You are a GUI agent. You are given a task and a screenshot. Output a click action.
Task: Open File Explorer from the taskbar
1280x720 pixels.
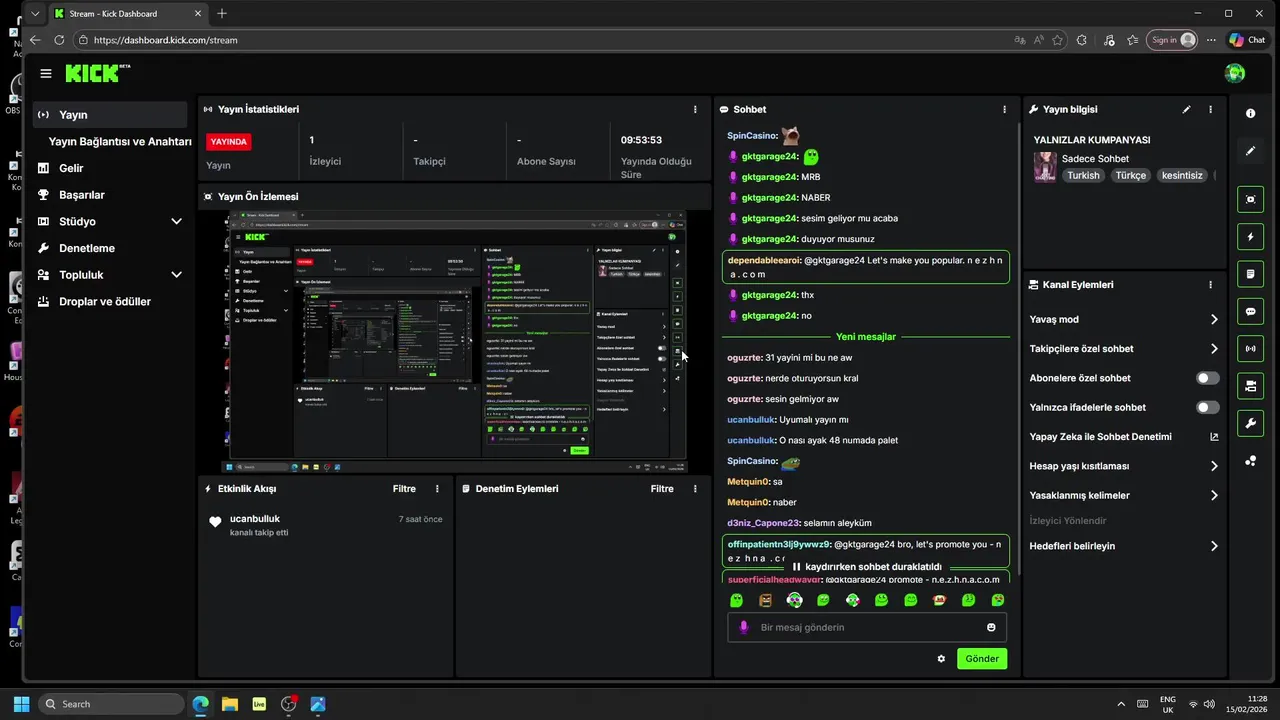[x=230, y=704]
